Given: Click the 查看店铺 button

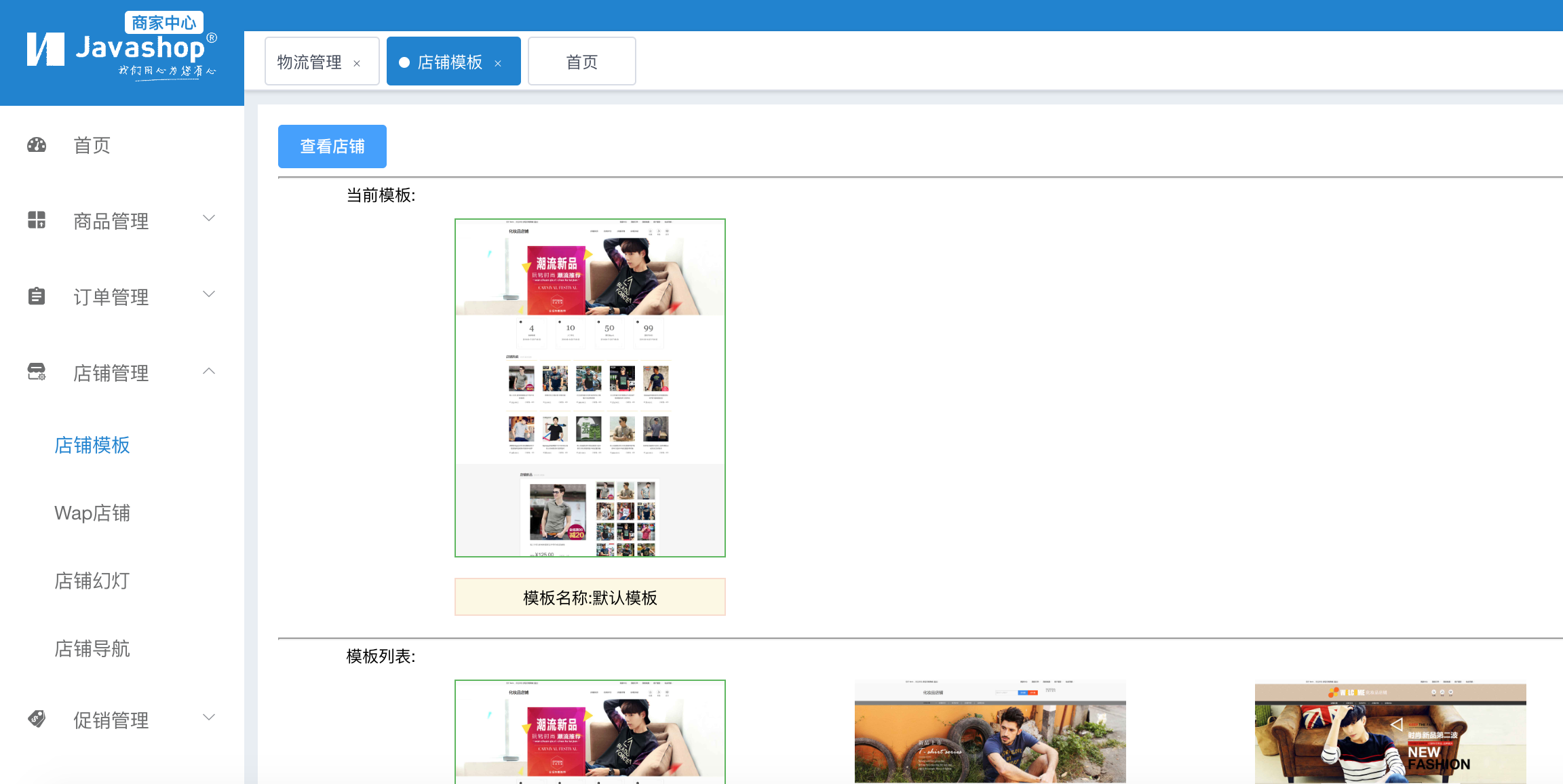Looking at the screenshot, I should pos(332,146).
